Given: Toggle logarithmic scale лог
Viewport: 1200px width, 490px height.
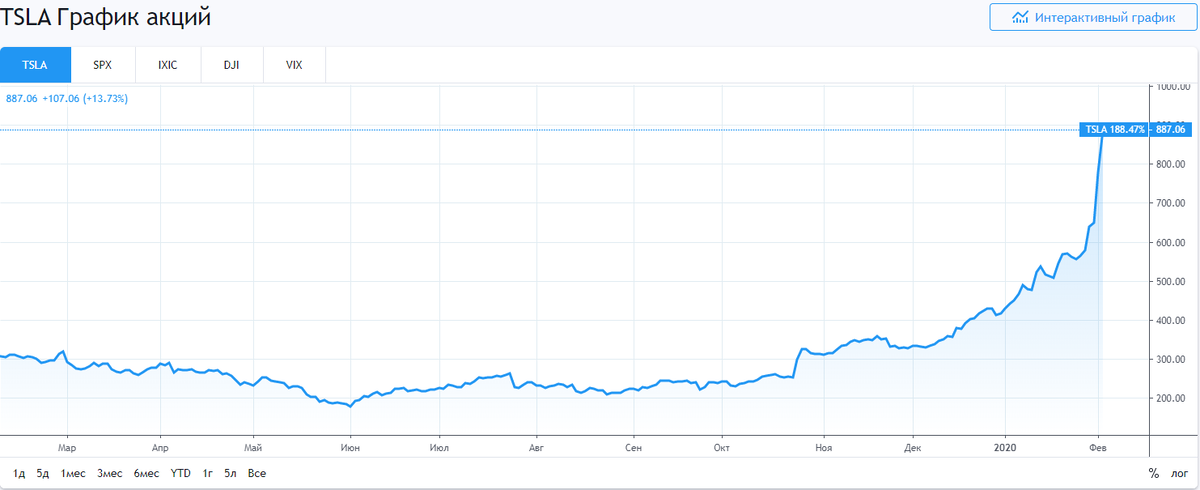Looking at the screenshot, I should tap(1180, 473).
